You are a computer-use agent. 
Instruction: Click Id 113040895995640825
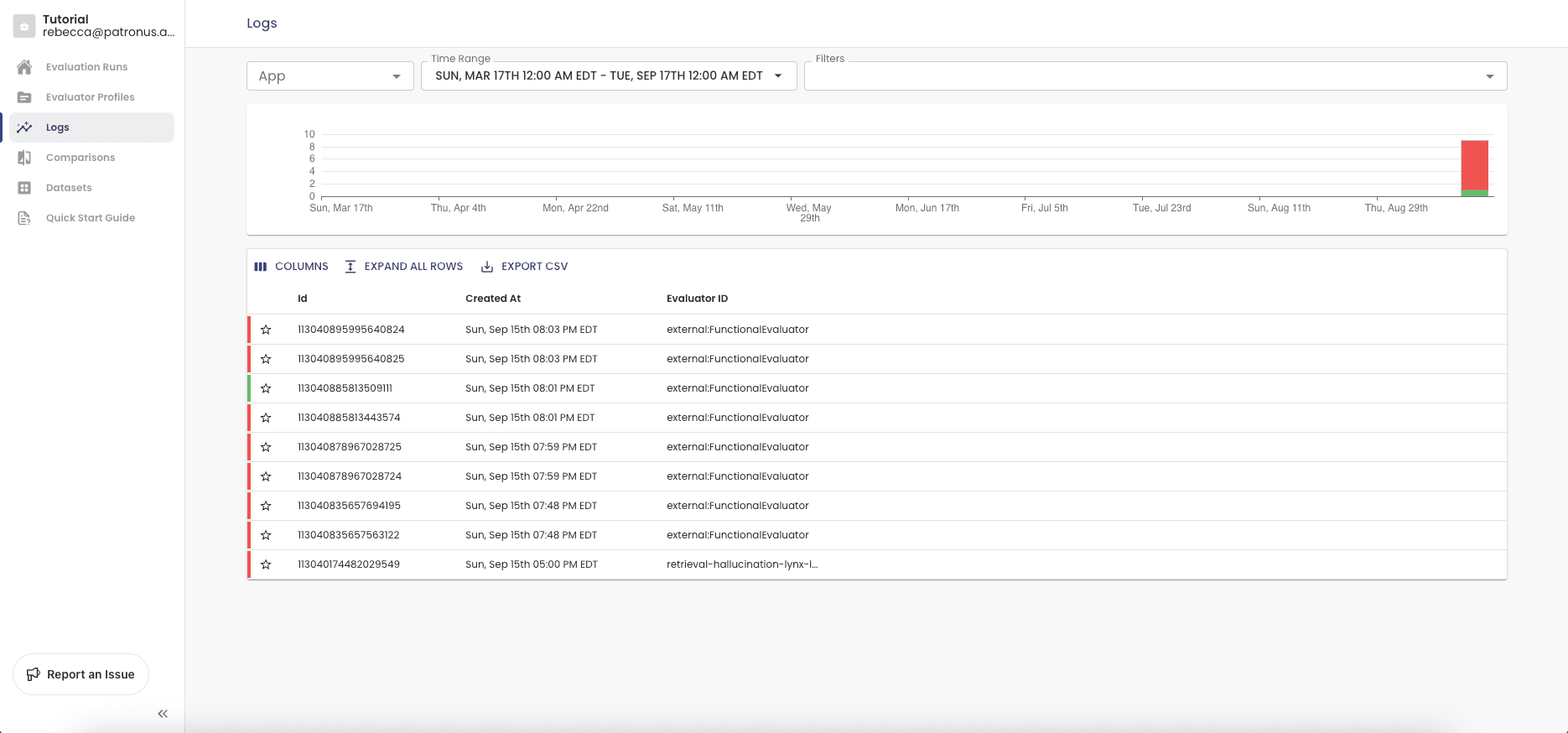click(x=351, y=359)
